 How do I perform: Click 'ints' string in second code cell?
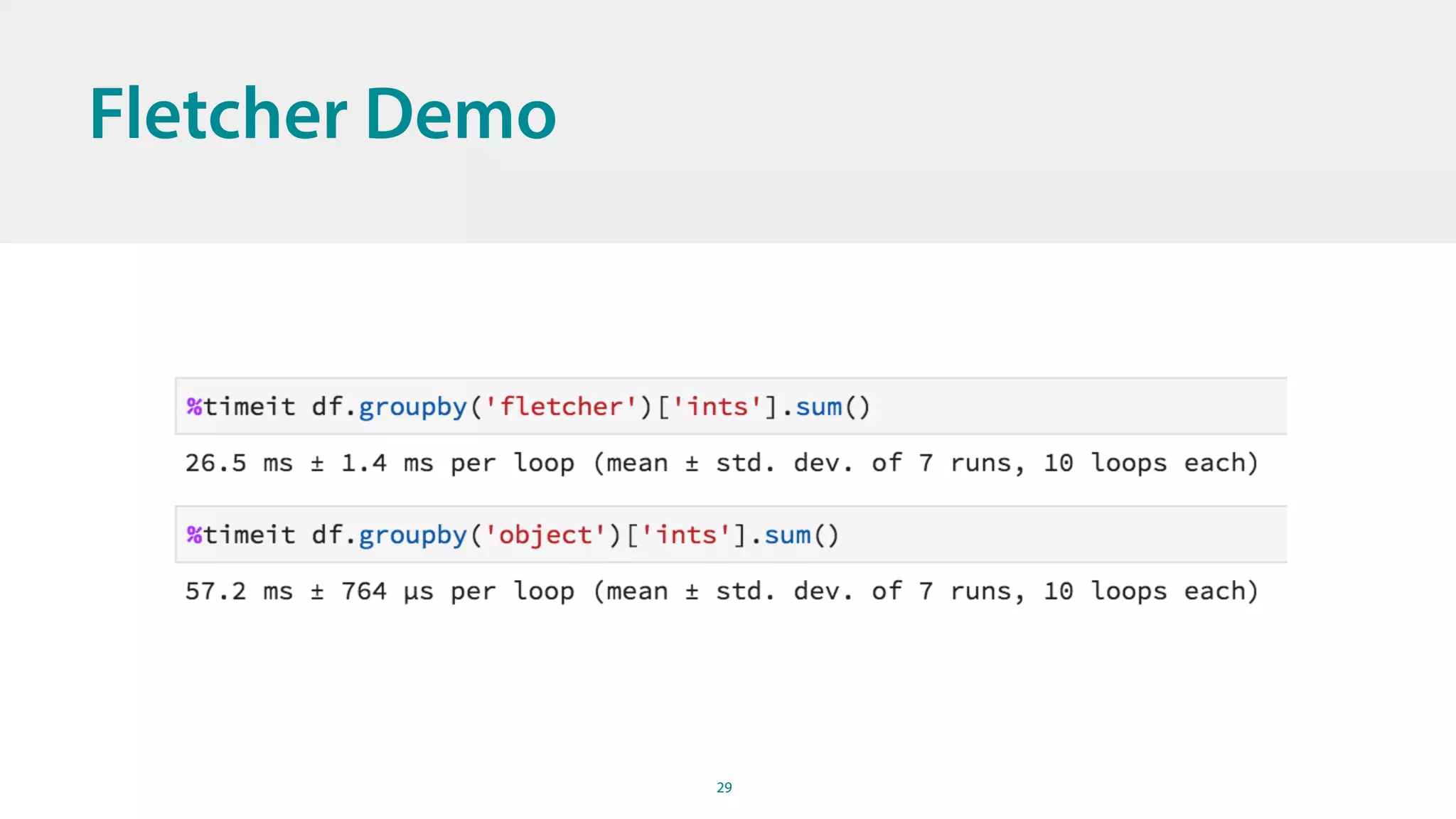[x=686, y=535]
